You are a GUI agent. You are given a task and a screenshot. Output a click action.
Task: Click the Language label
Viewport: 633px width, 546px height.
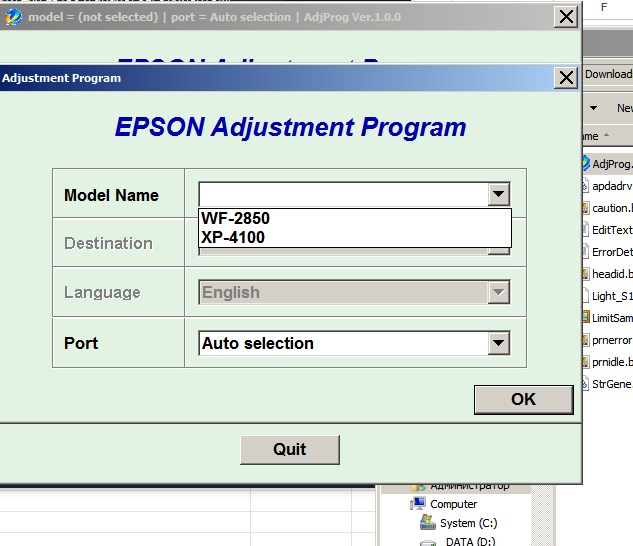click(x=103, y=292)
